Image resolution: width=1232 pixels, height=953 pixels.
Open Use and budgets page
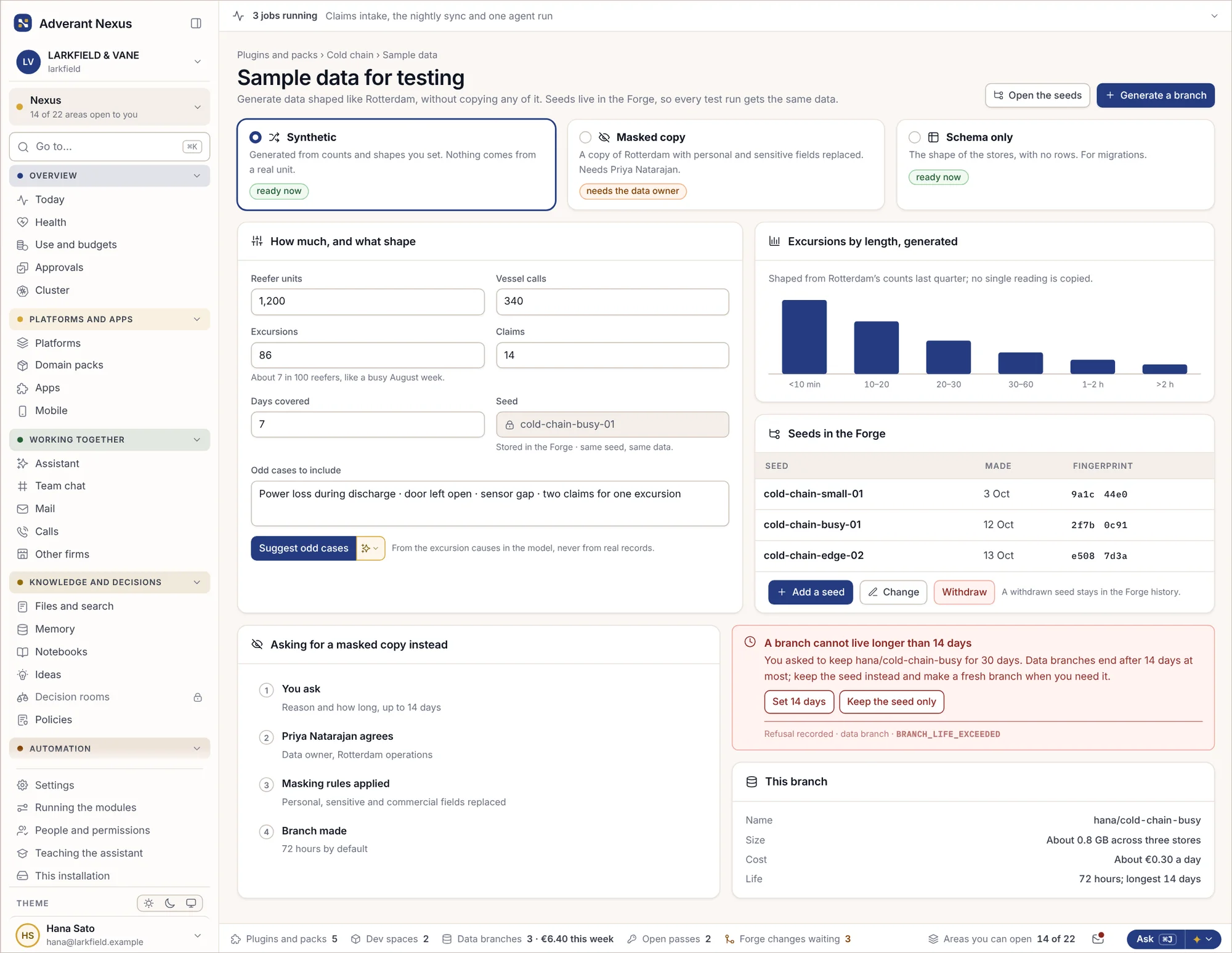coord(76,245)
